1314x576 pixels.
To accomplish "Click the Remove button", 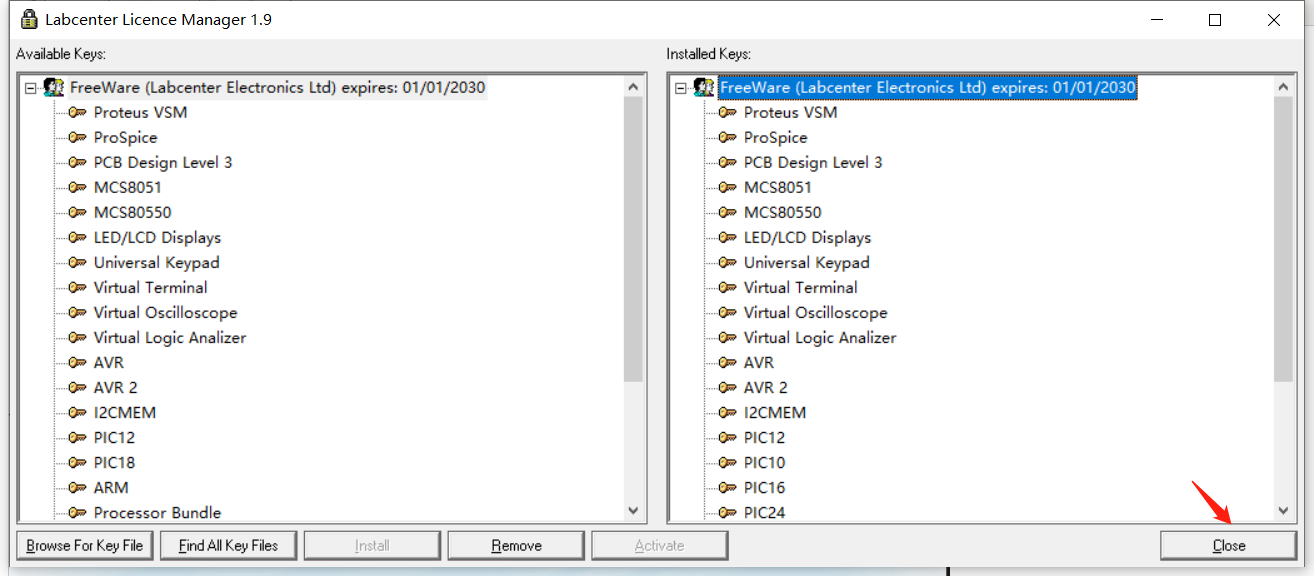I will [516, 545].
